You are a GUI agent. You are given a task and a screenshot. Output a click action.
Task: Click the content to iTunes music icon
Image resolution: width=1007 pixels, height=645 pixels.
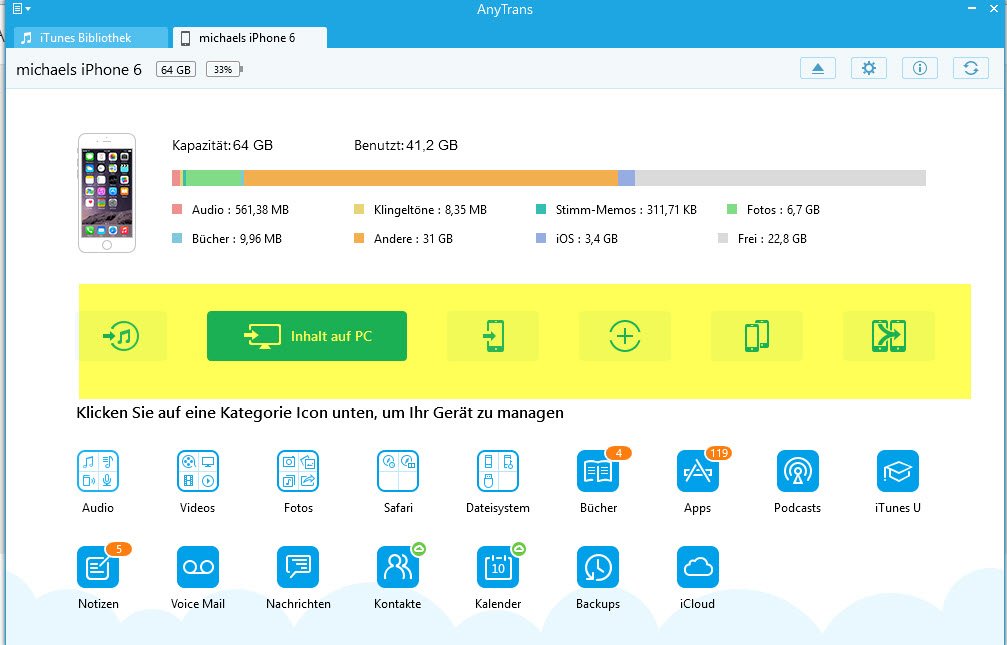click(x=122, y=336)
